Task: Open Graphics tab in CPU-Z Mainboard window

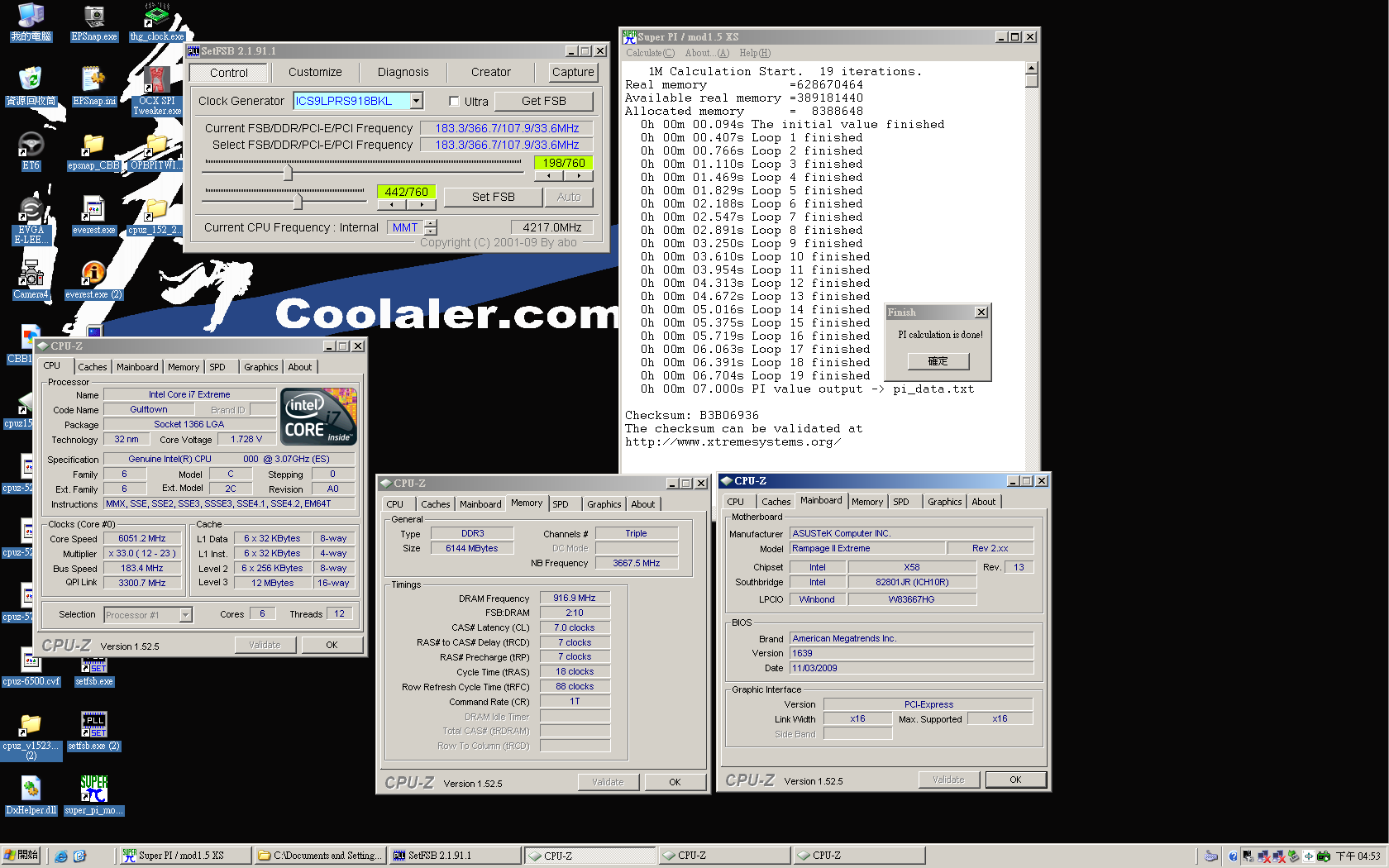Action: pyautogui.click(x=944, y=502)
